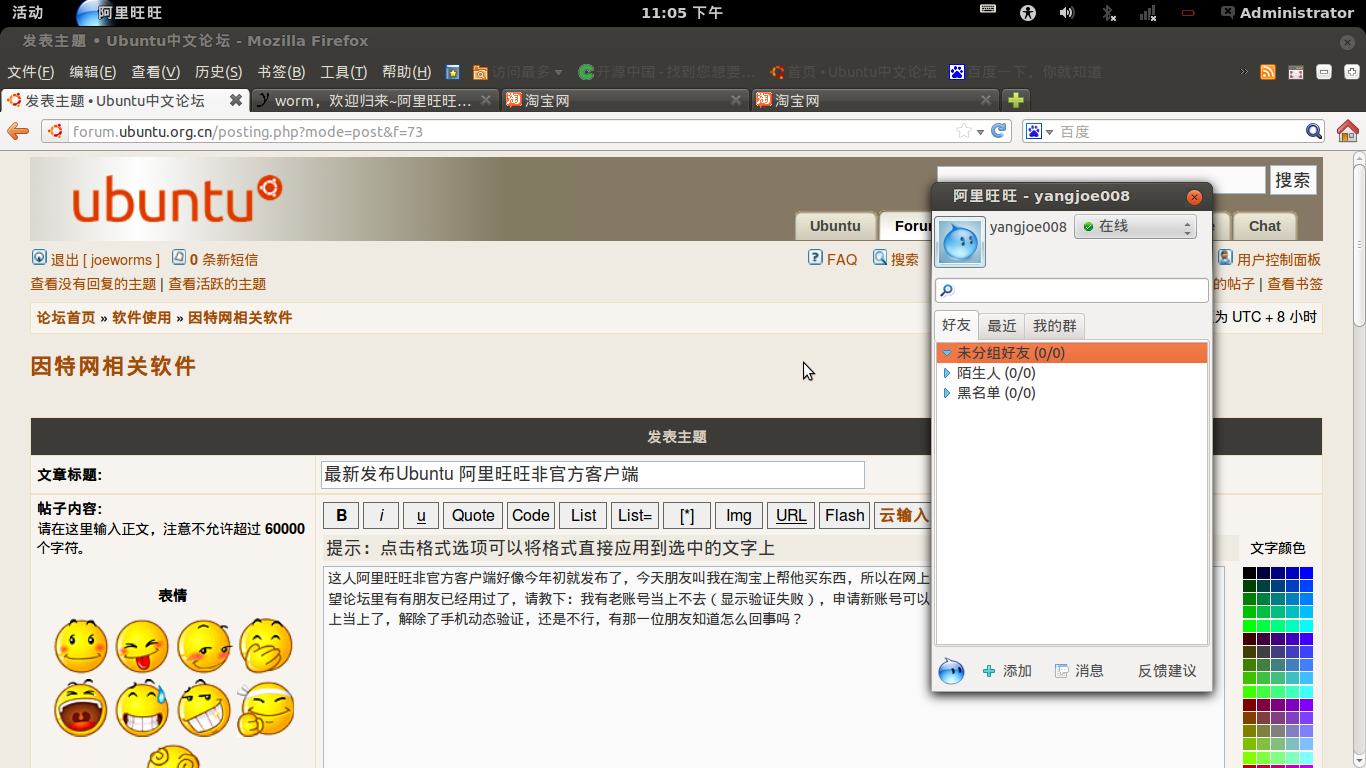Click the blue Wangwang icon at panel bottom
The width and height of the screenshot is (1366, 768).
[951, 671]
